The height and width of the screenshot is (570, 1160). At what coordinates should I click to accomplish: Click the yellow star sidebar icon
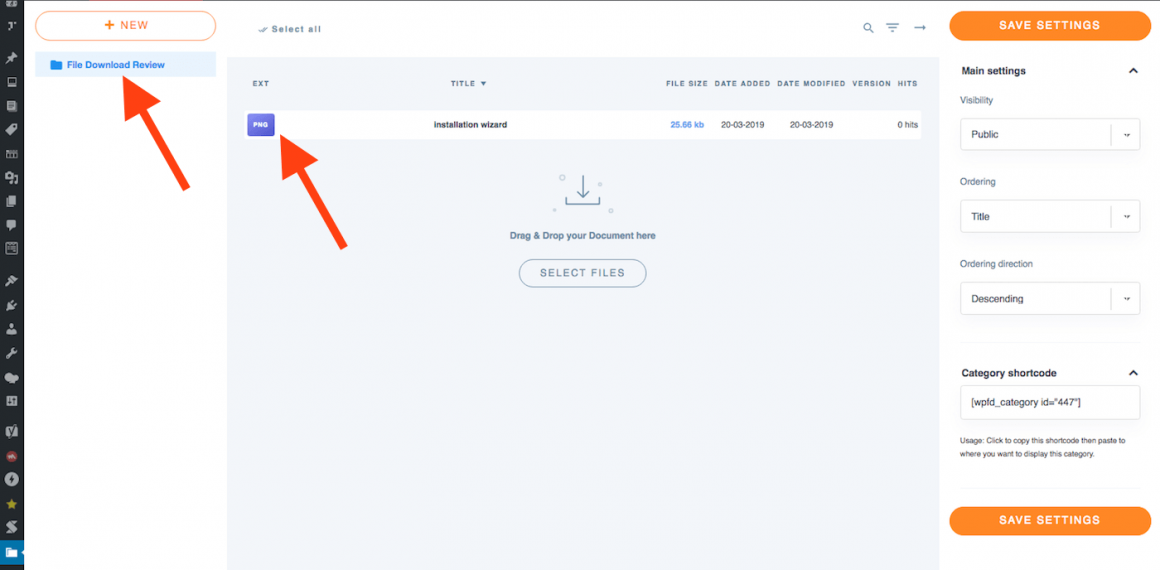pyautogui.click(x=11, y=504)
